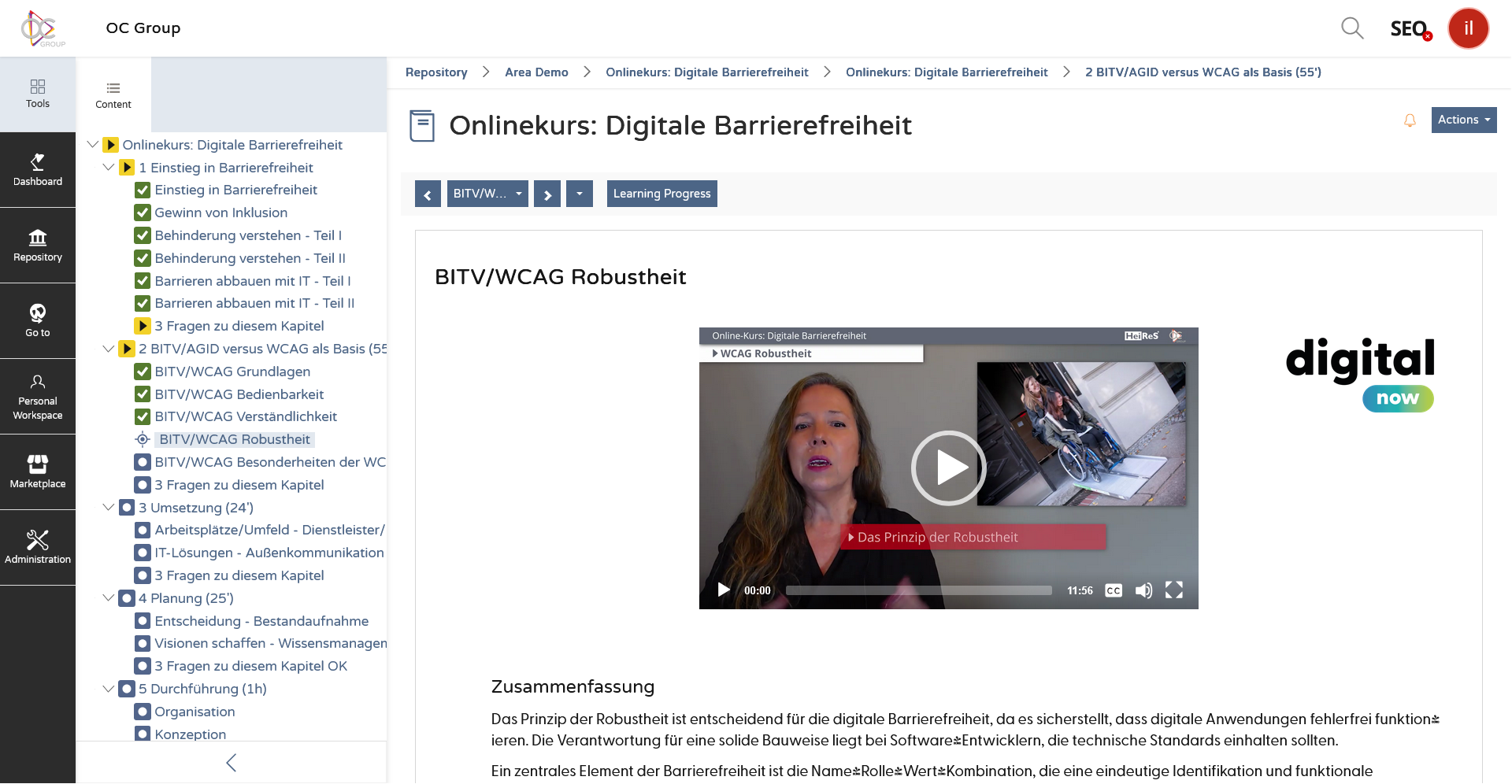Viewport: 1512px width, 784px height.
Task: Open Learning Progress
Action: (662, 194)
